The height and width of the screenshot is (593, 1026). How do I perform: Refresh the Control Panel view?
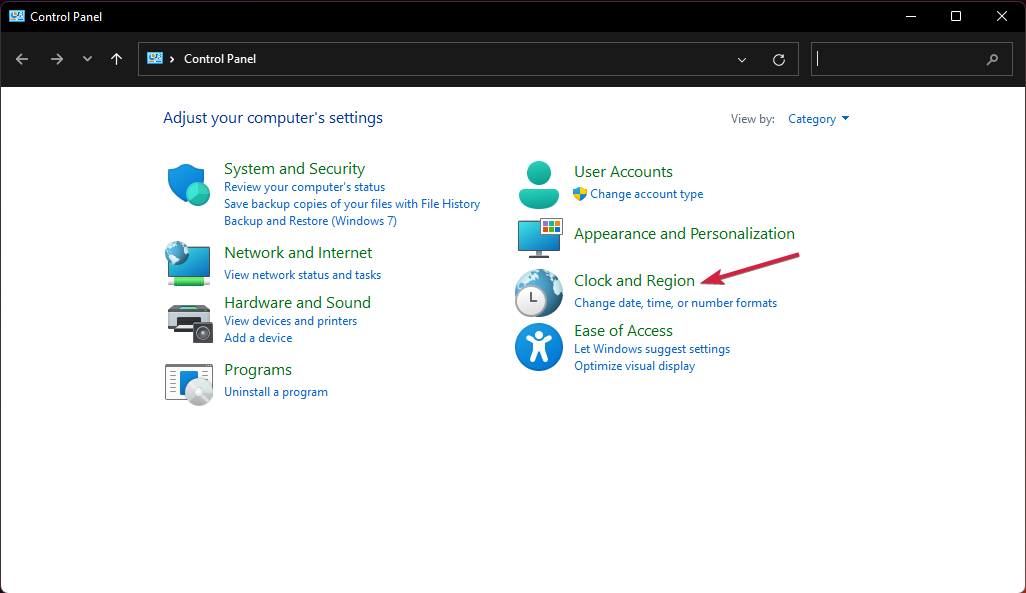(779, 60)
